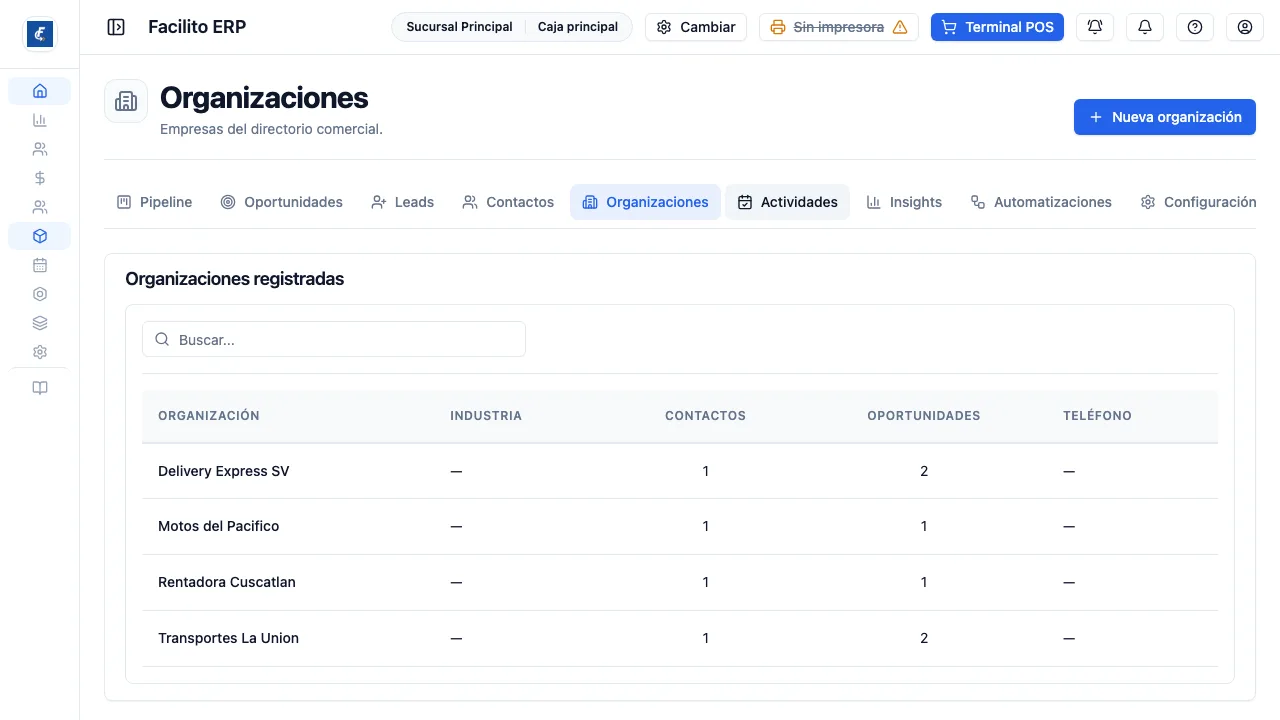This screenshot has width=1280, height=720.
Task: Switch to the Pipeline tab
Action: [154, 202]
